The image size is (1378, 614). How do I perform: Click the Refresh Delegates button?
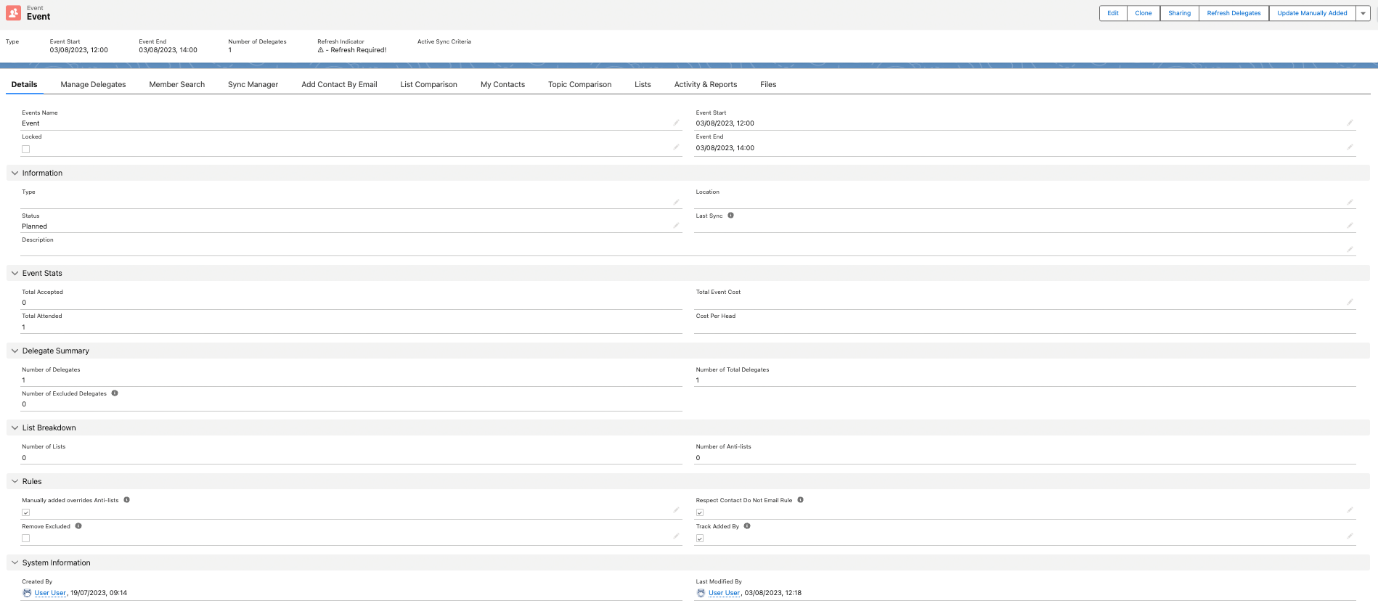1234,13
